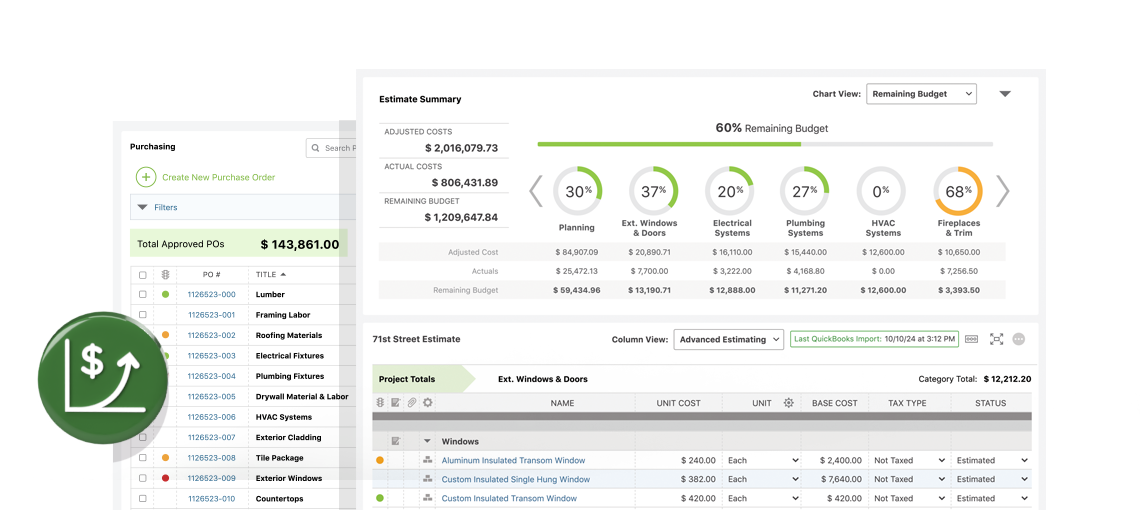This screenshot has width=1140, height=510.
Task: Click the Fireplaces & Trim 68% donut chart
Action: [958, 191]
